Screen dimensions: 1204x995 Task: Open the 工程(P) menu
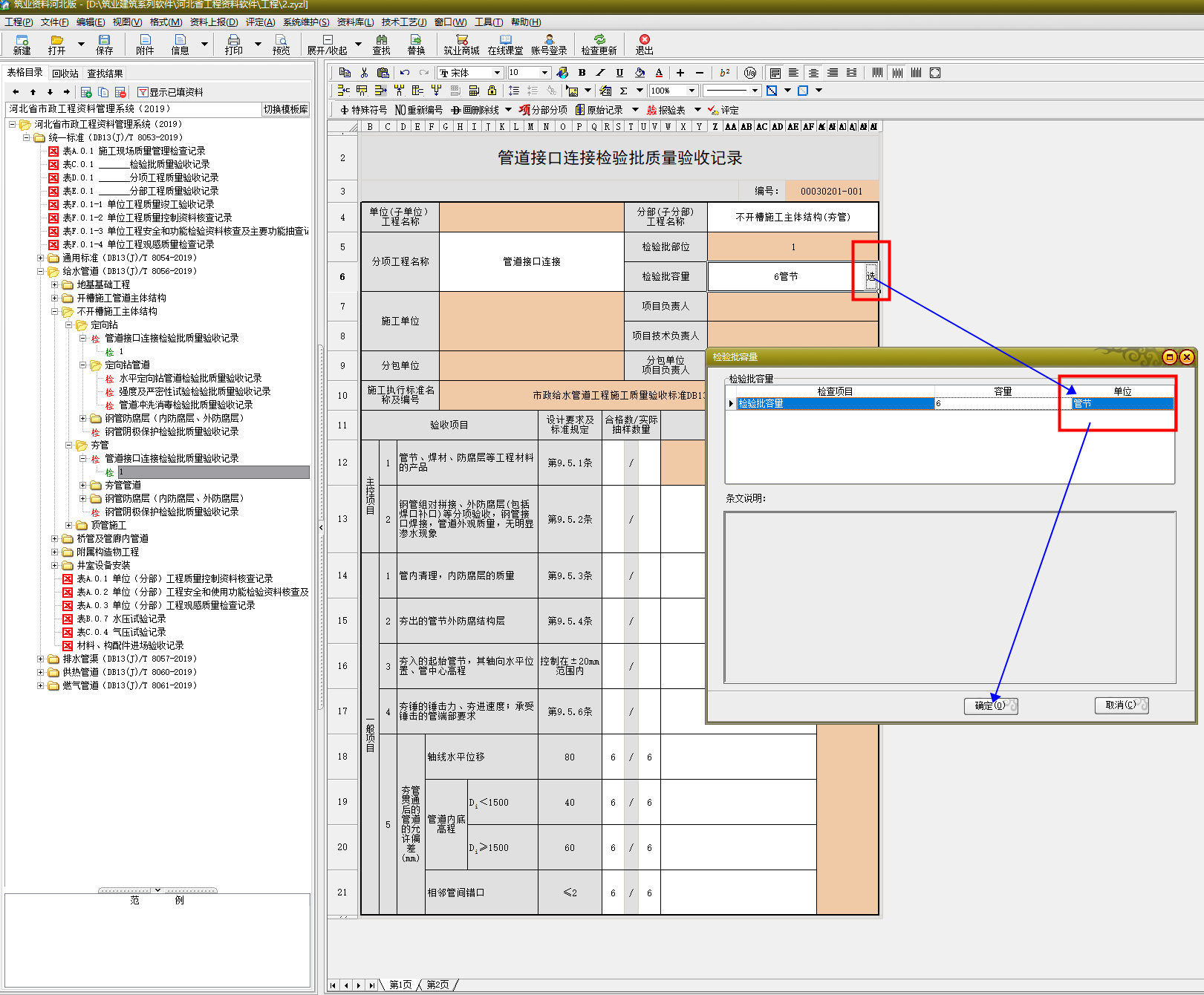point(19,22)
